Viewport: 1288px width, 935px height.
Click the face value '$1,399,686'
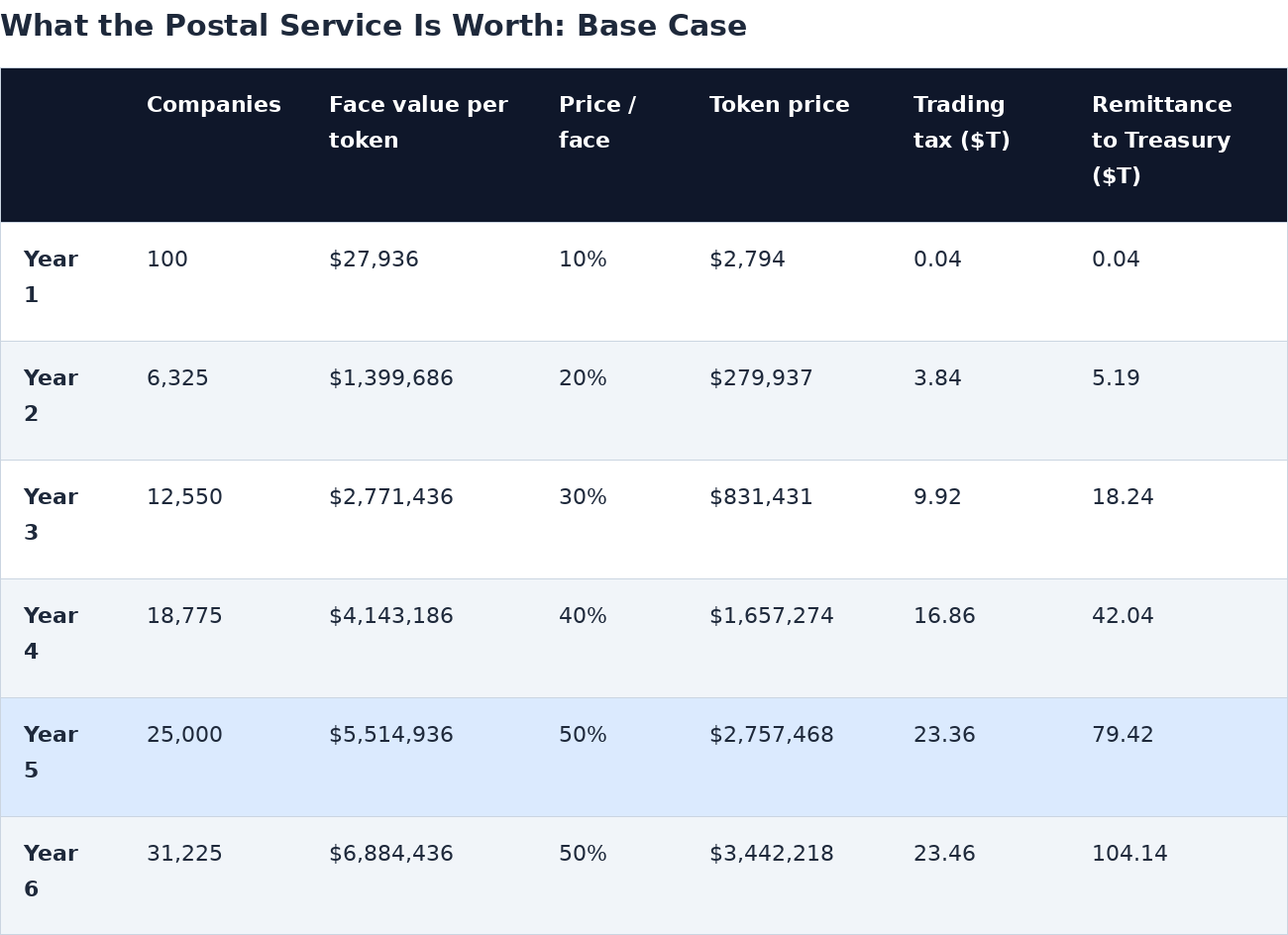coord(391,379)
